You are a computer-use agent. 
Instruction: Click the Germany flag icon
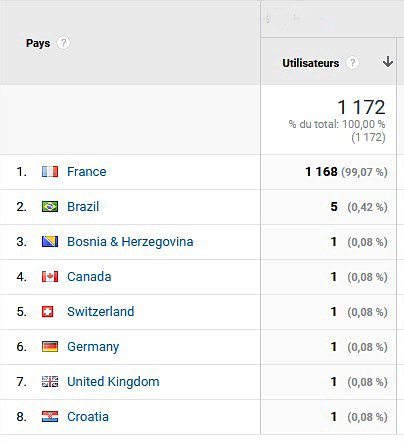coord(50,347)
